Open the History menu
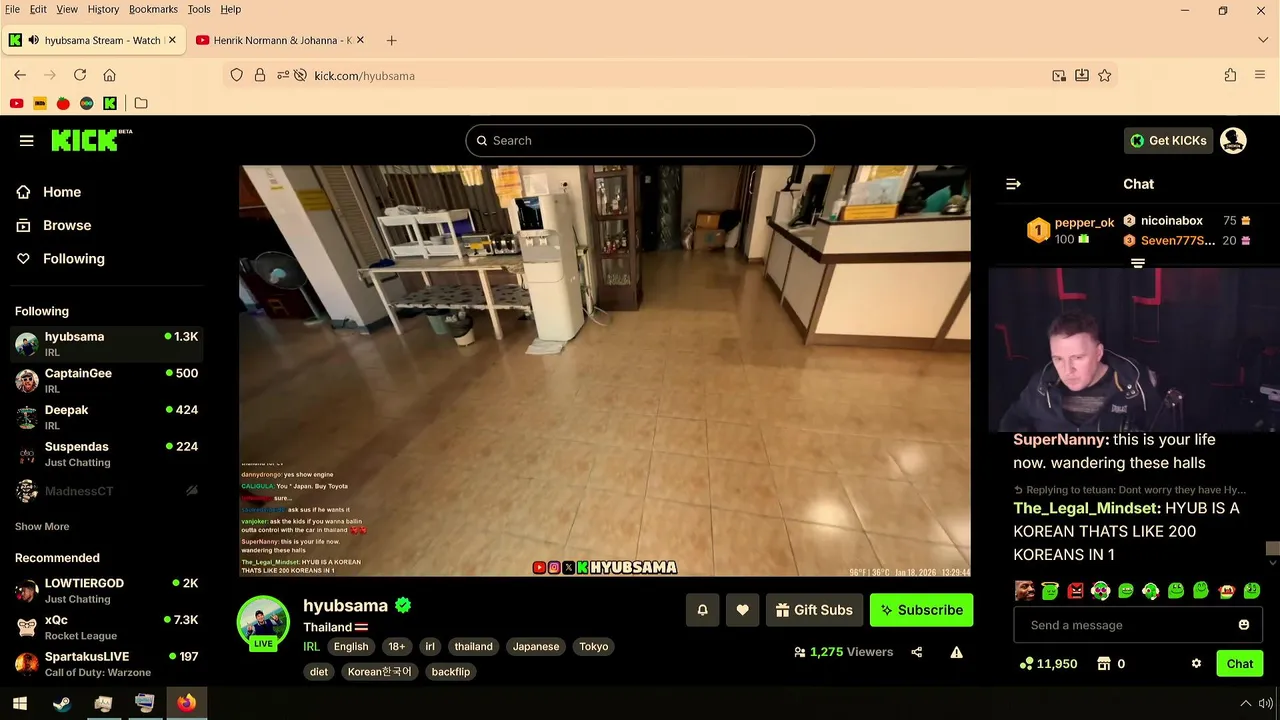Viewport: 1280px width, 720px height. [103, 9]
